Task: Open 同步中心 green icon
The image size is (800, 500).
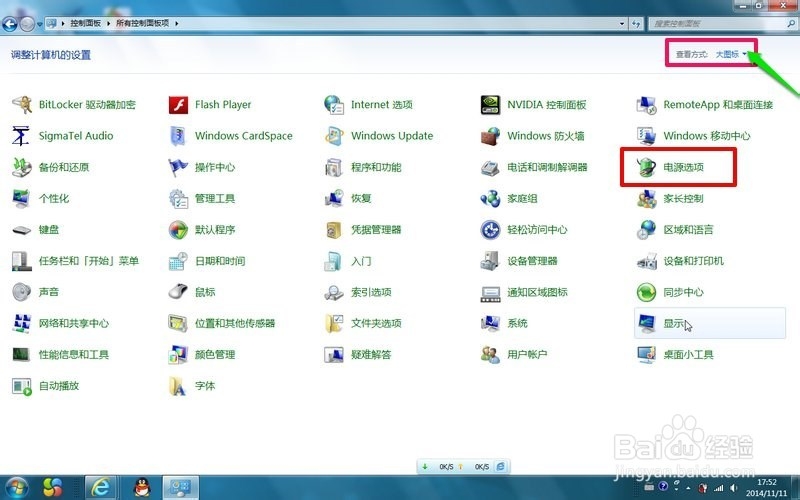Action: [646, 292]
